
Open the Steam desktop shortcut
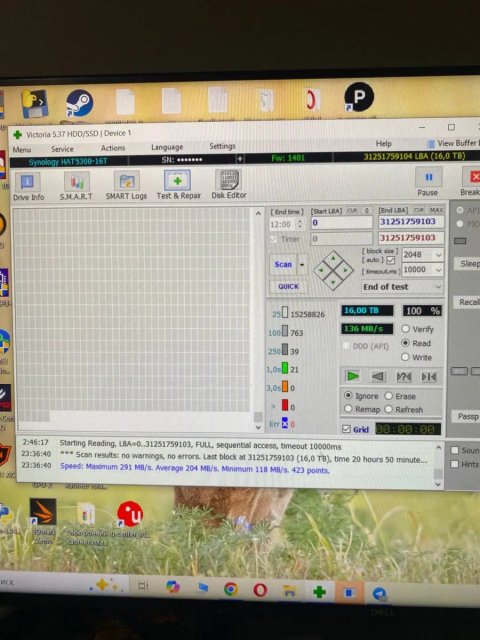80,103
